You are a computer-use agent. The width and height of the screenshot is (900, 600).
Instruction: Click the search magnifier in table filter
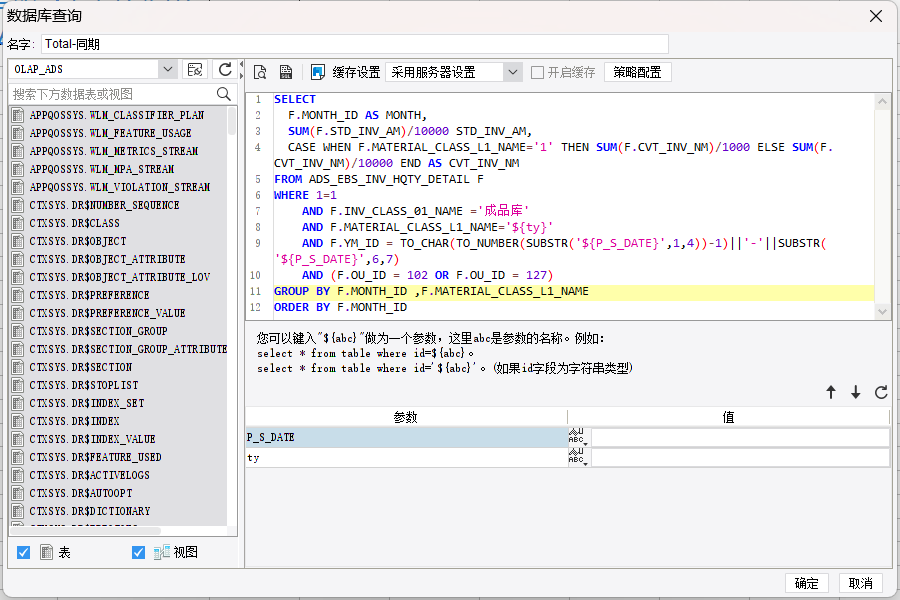[224, 94]
